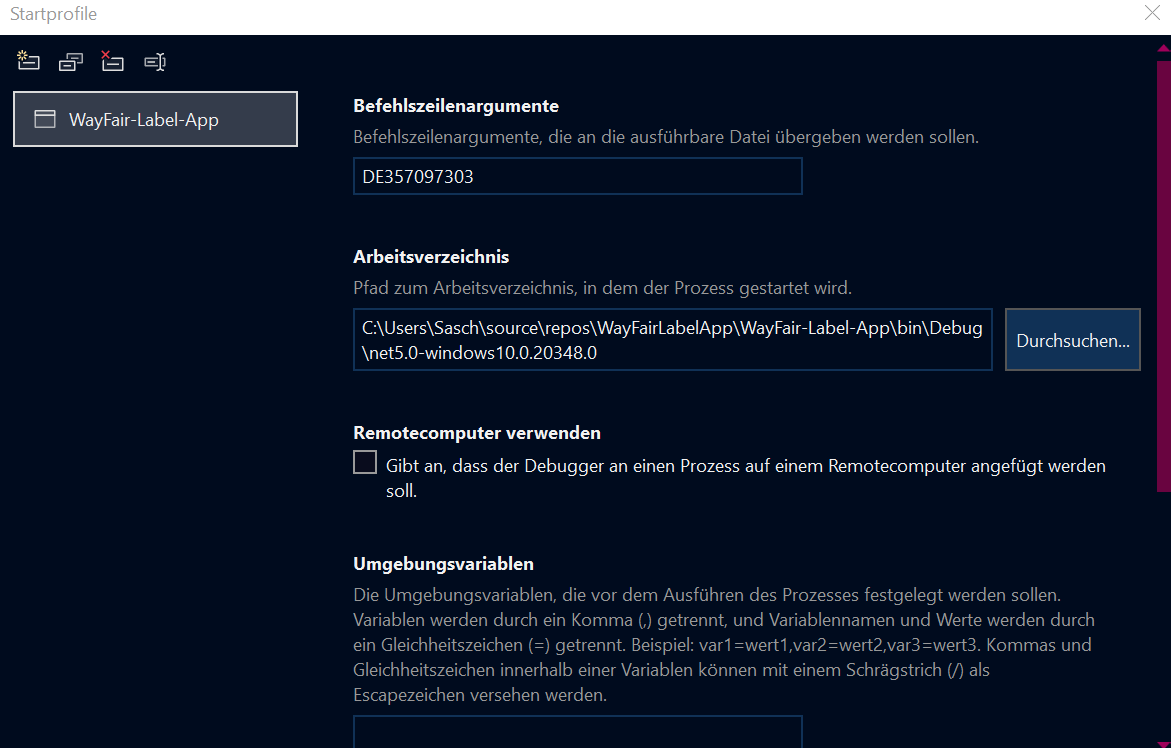Click the Befehlszeilenargumente input field
The height and width of the screenshot is (748, 1171).
point(577,176)
